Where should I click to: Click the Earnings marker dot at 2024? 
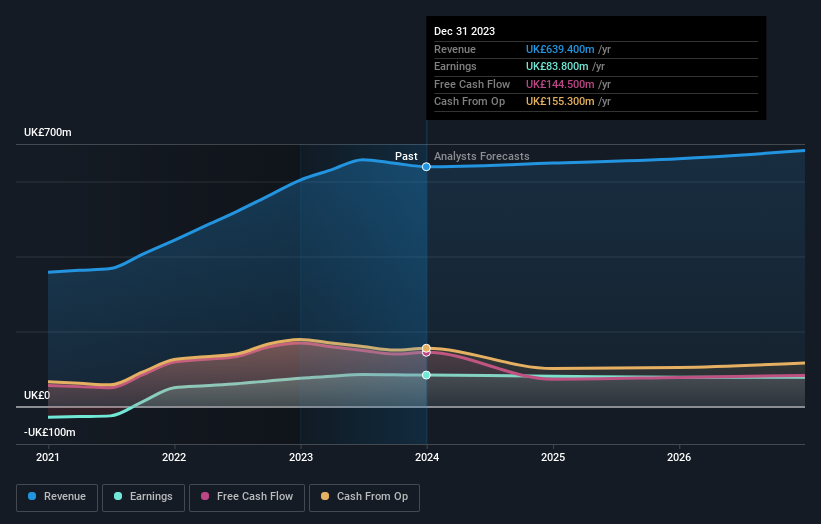pos(426,375)
